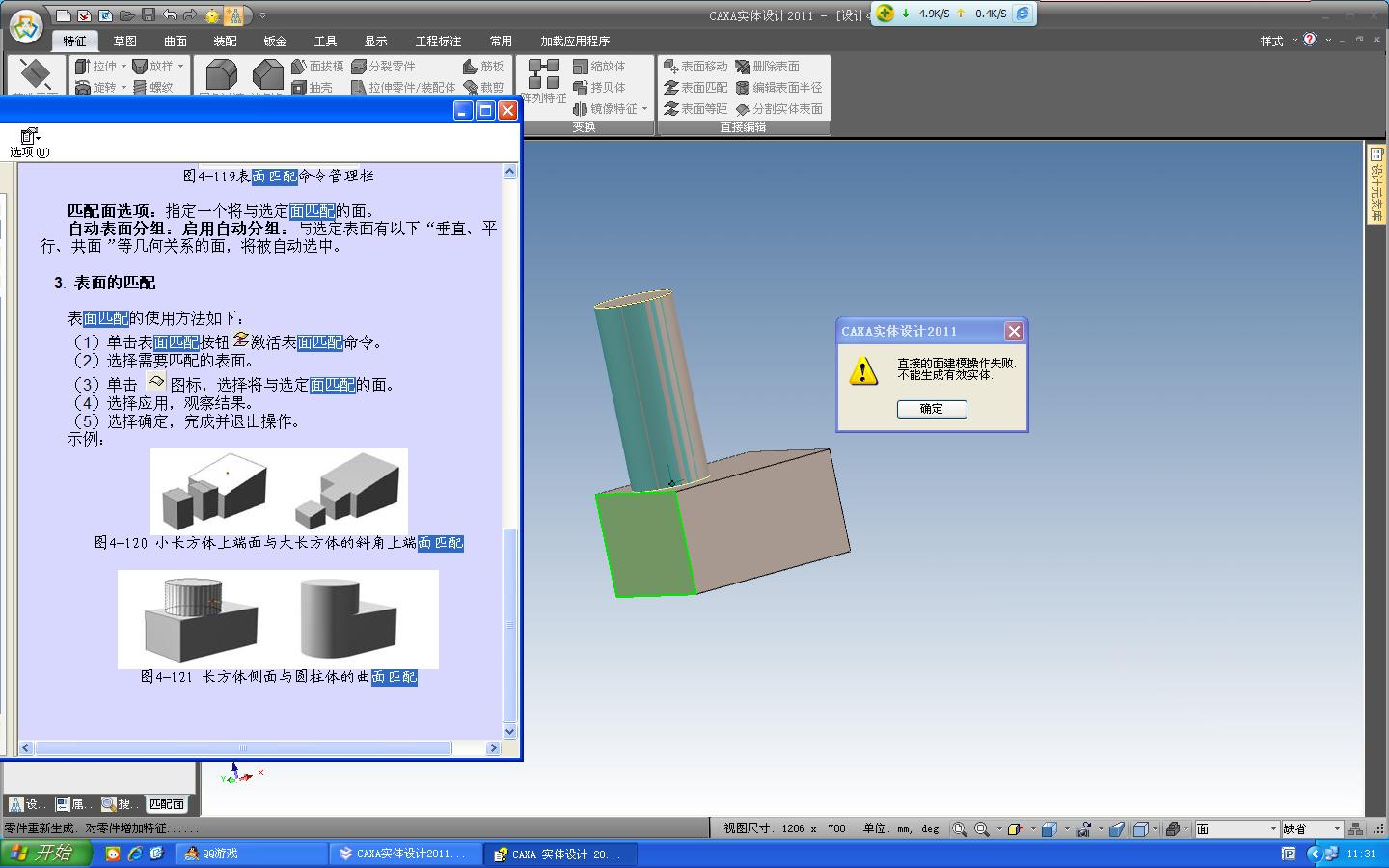This screenshot has height=868, width=1389.
Task: Switch to the 属性 bottom panel tab
Action: [x=72, y=803]
